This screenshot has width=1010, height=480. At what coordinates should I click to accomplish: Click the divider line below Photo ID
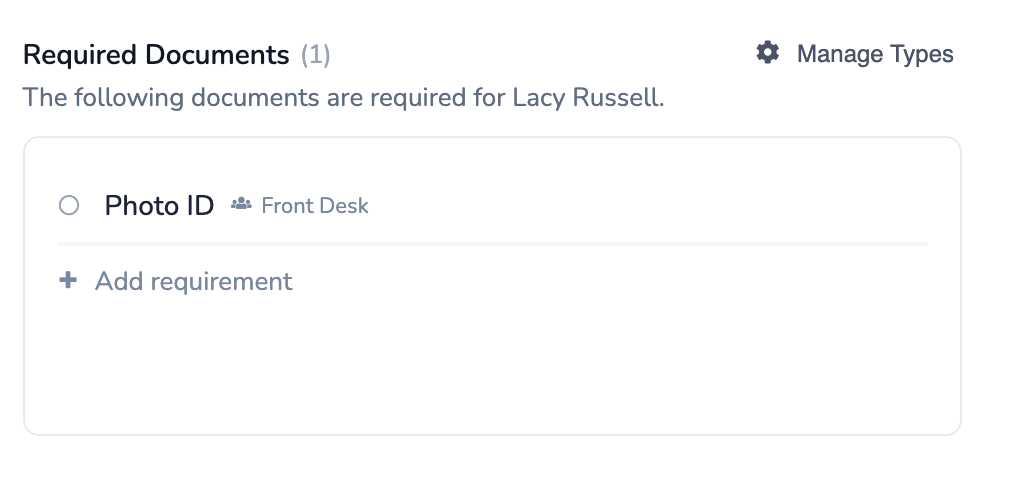click(x=492, y=243)
